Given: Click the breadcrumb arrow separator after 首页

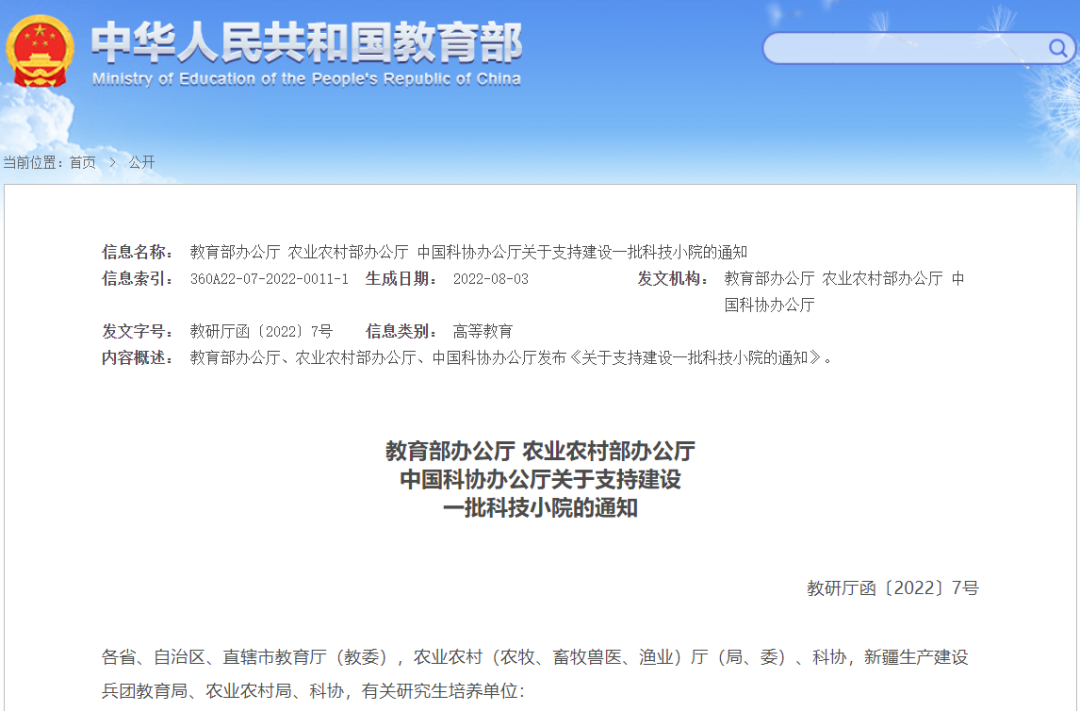Looking at the screenshot, I should [113, 162].
